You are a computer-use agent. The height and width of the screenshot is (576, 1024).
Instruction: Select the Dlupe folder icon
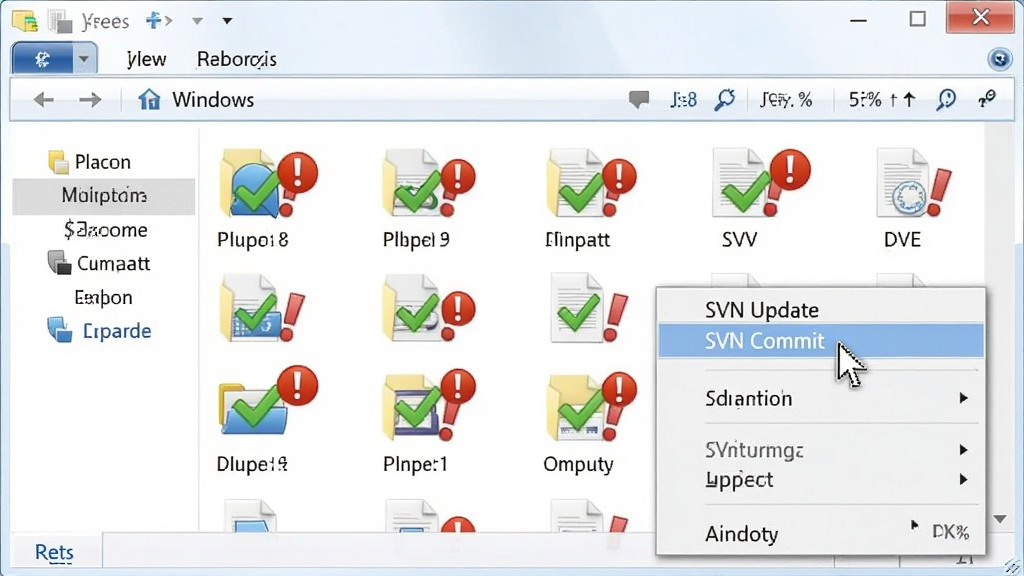(268, 402)
